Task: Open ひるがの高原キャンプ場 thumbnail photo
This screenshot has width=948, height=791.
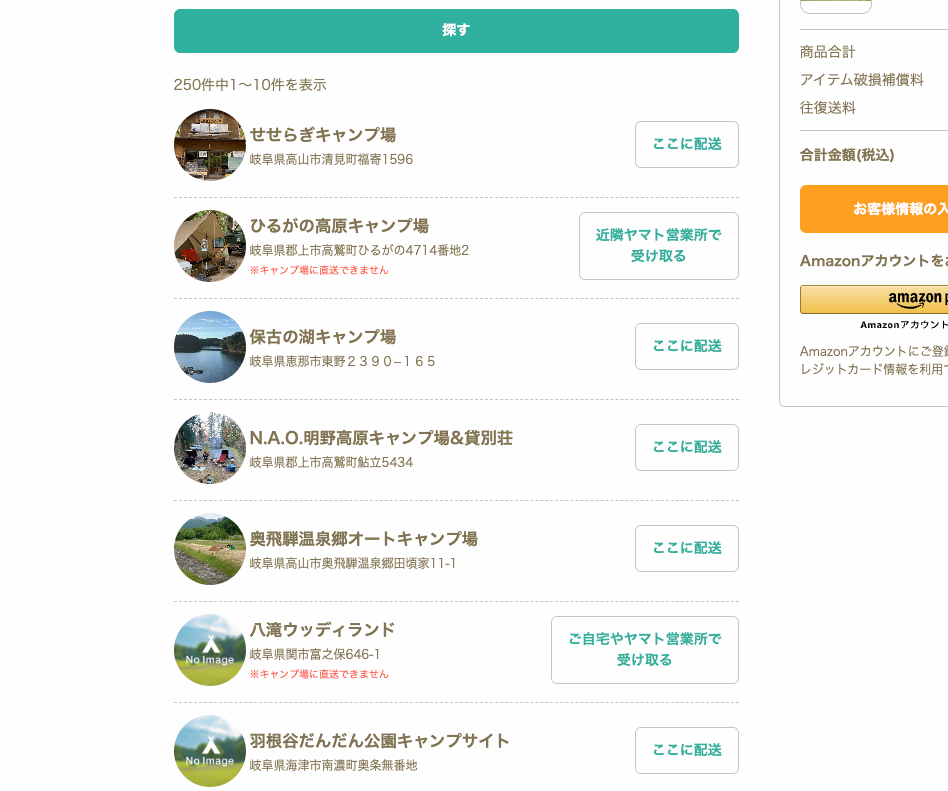Action: point(210,246)
